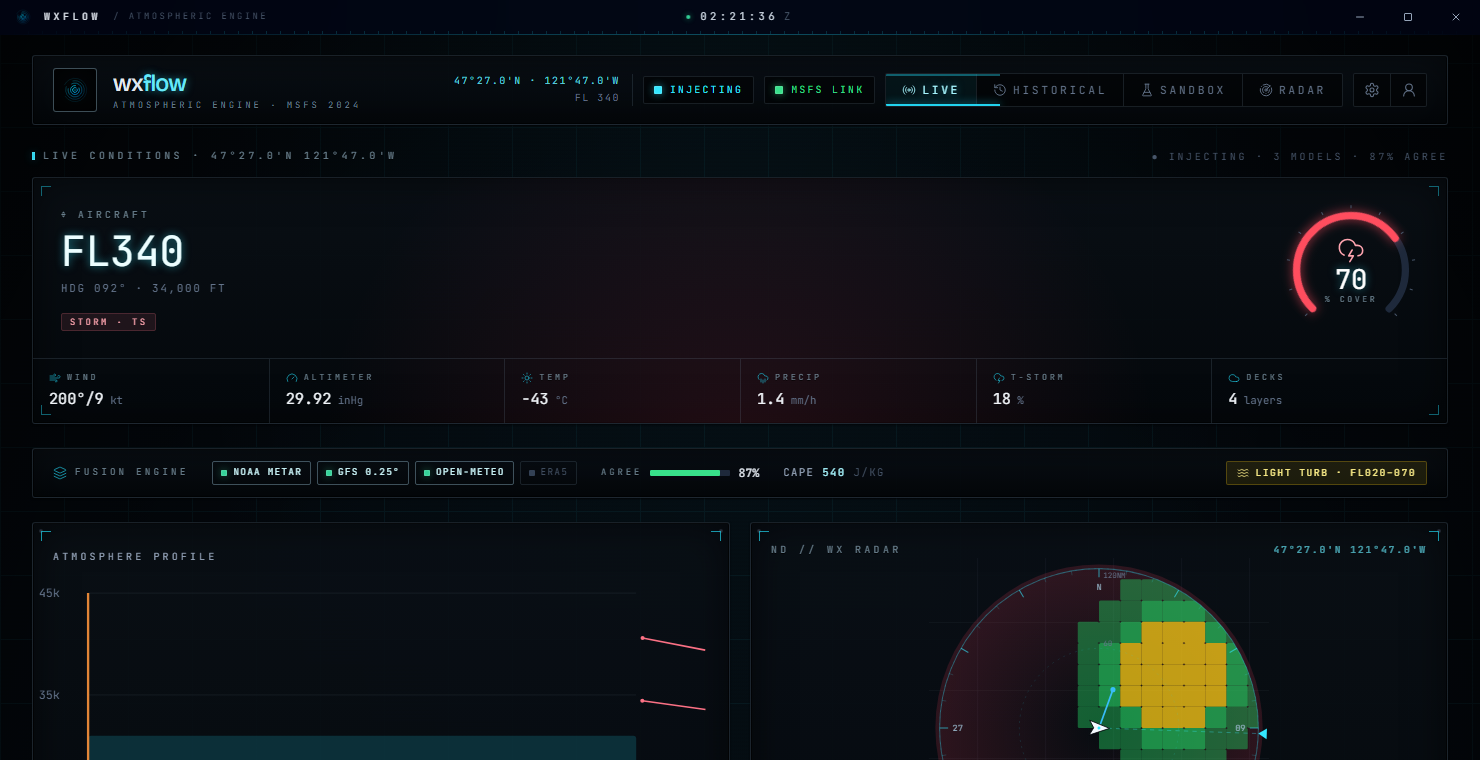Click the "87%" next to the AGREE bar
The image size is (1480, 760).
click(749, 473)
